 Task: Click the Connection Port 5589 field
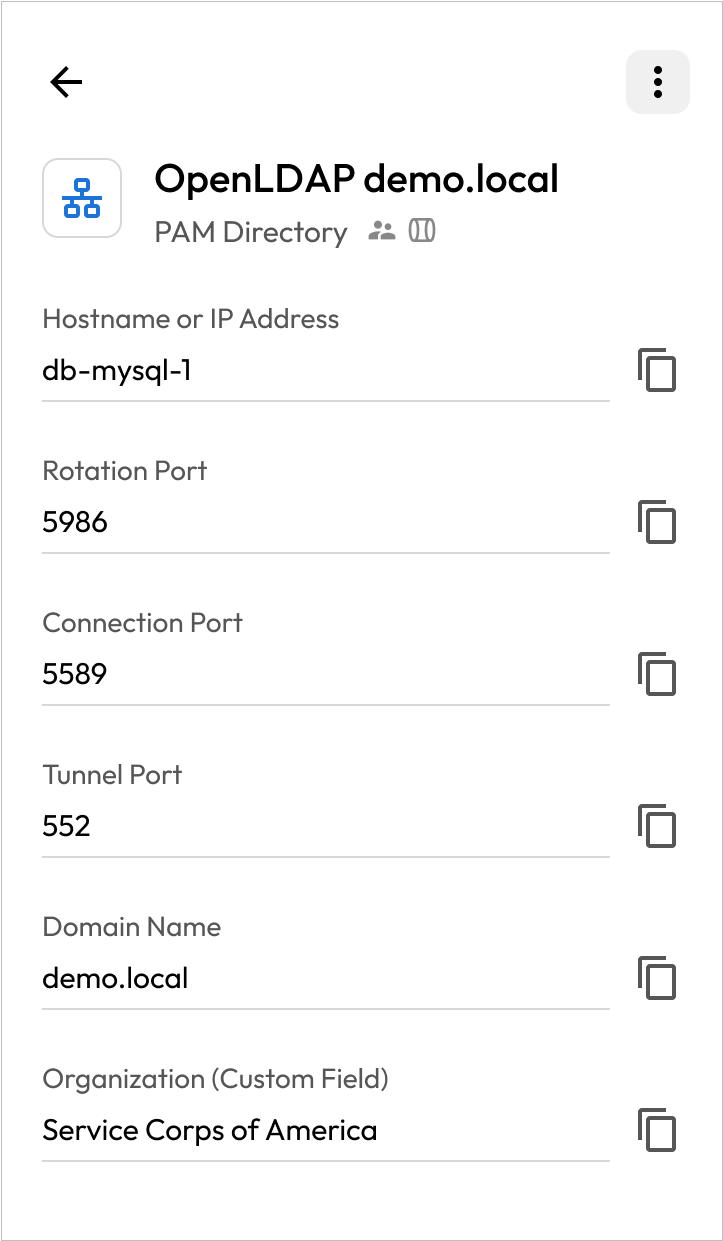[x=325, y=674]
